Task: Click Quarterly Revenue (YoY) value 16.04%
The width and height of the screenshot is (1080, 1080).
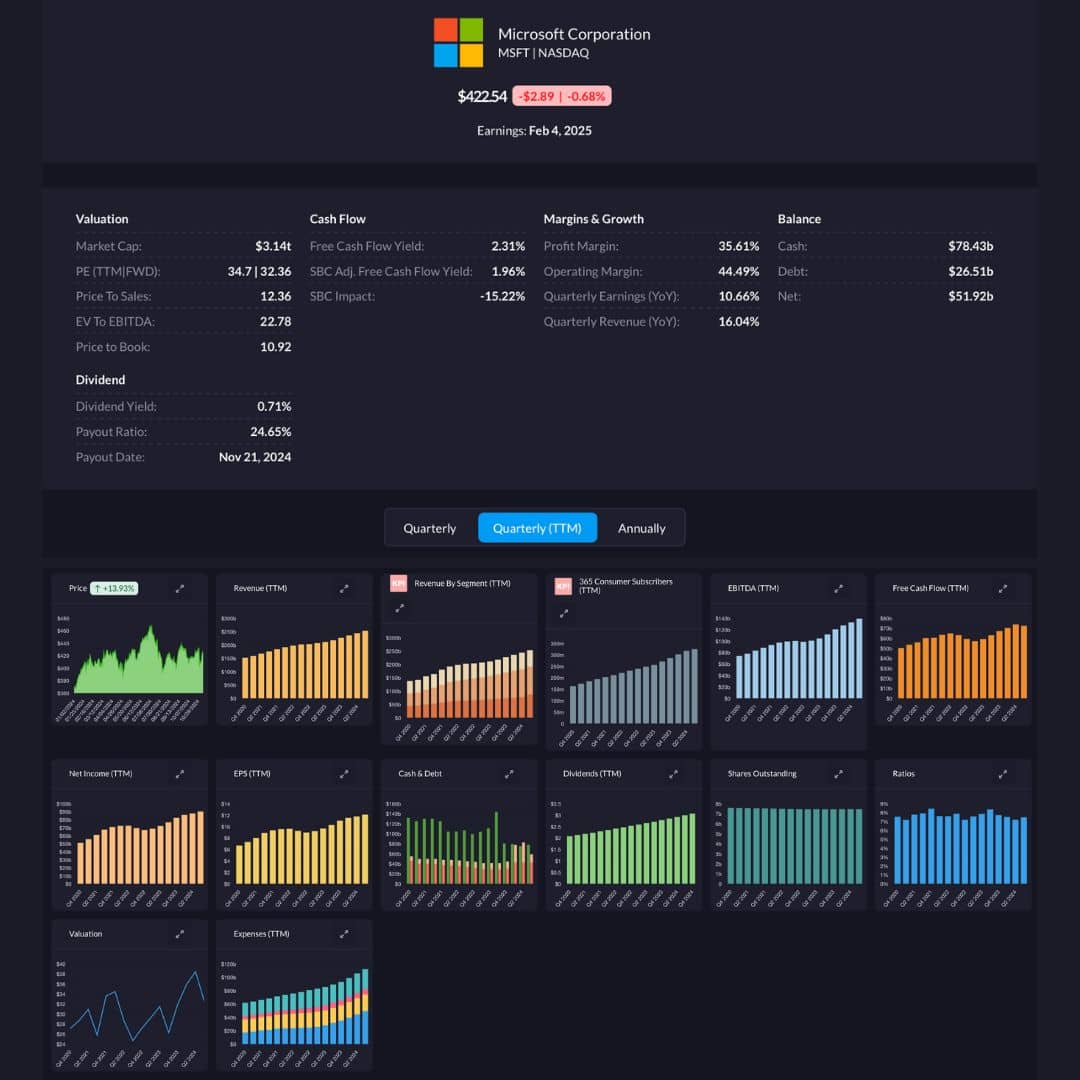Action: coord(739,322)
